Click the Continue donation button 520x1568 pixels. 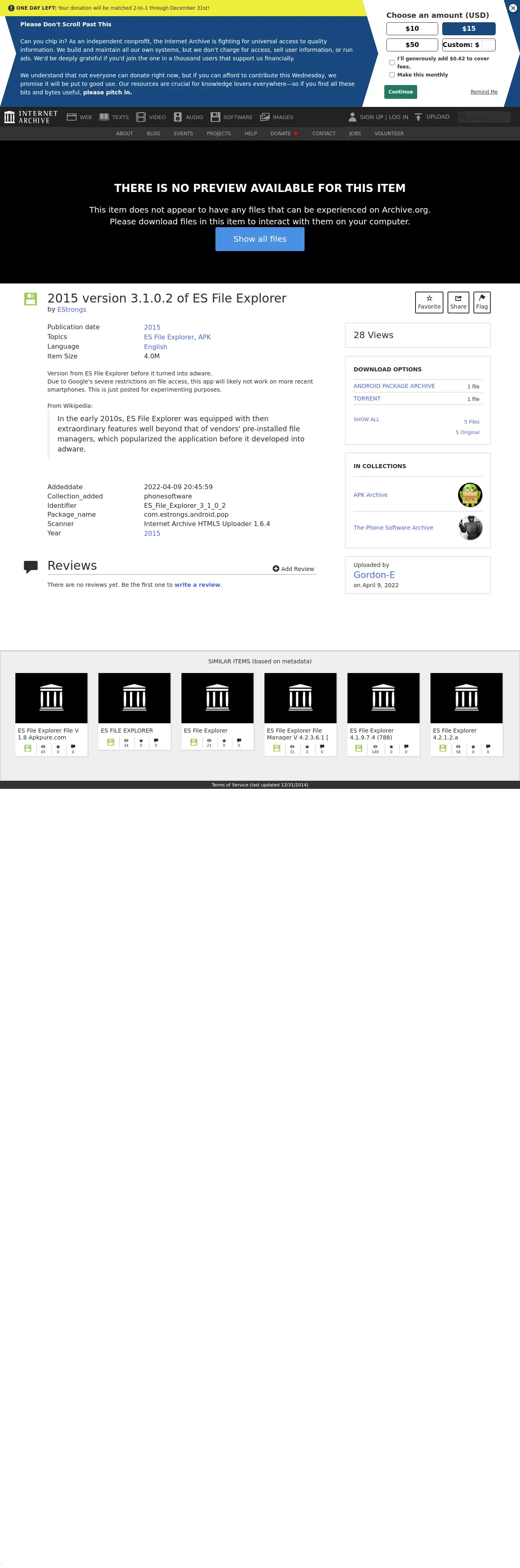(401, 92)
